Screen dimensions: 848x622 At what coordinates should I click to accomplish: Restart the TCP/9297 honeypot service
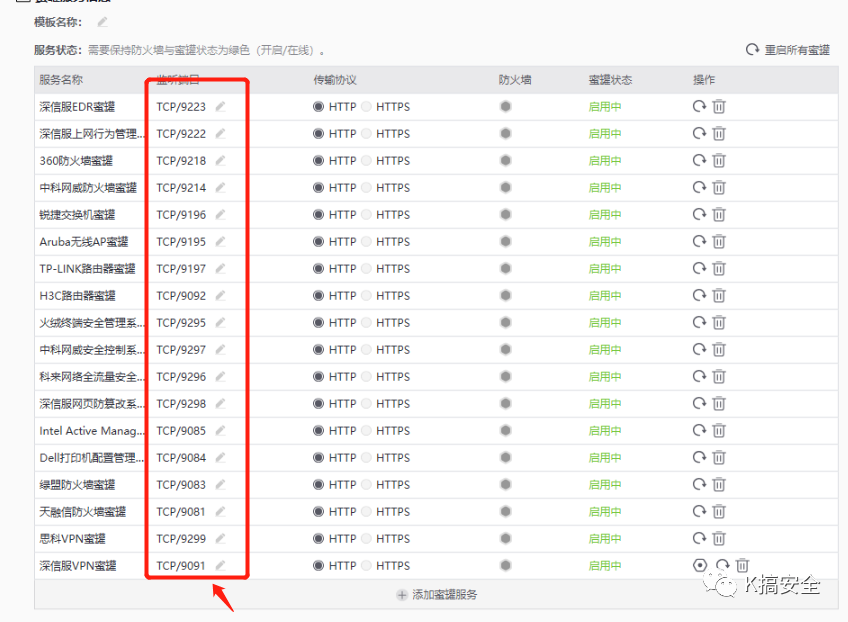click(699, 350)
